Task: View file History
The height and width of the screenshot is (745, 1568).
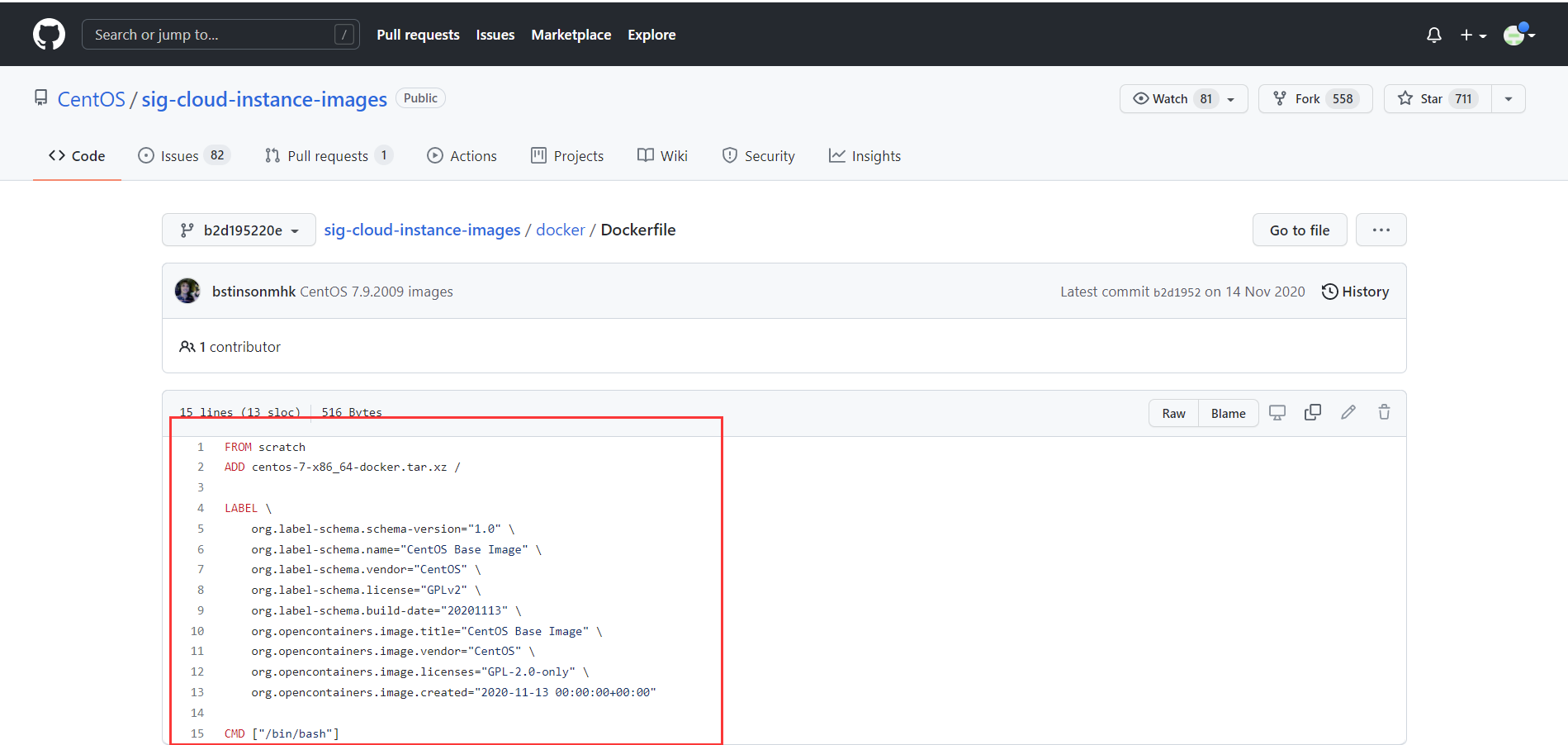Action: click(x=1355, y=292)
